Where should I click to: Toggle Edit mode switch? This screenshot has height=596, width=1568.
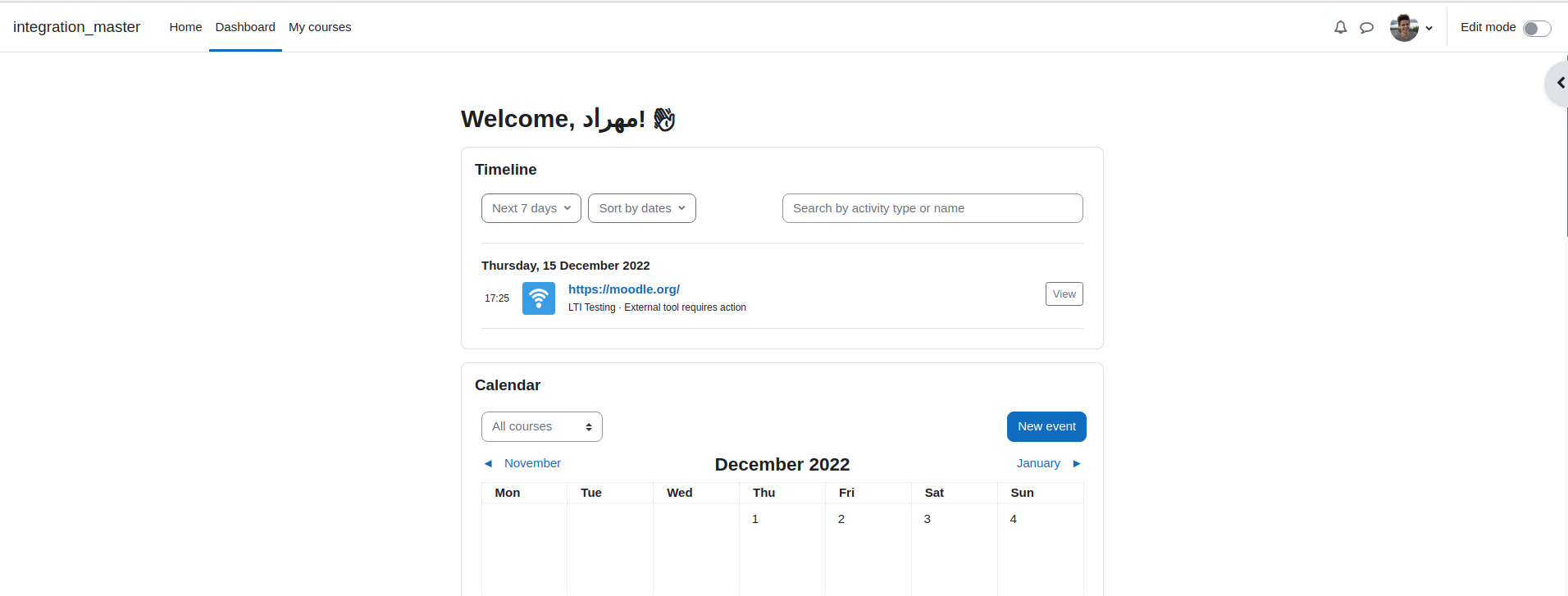[x=1537, y=28]
